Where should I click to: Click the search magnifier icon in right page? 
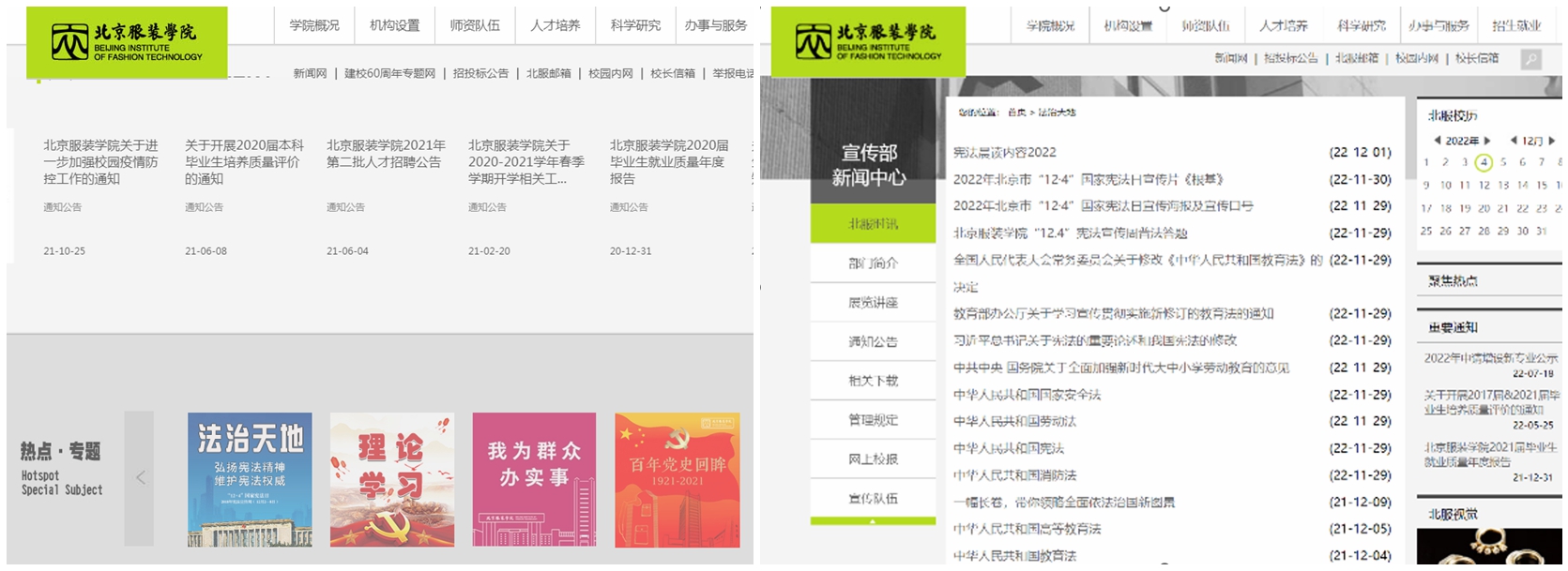[x=1530, y=59]
